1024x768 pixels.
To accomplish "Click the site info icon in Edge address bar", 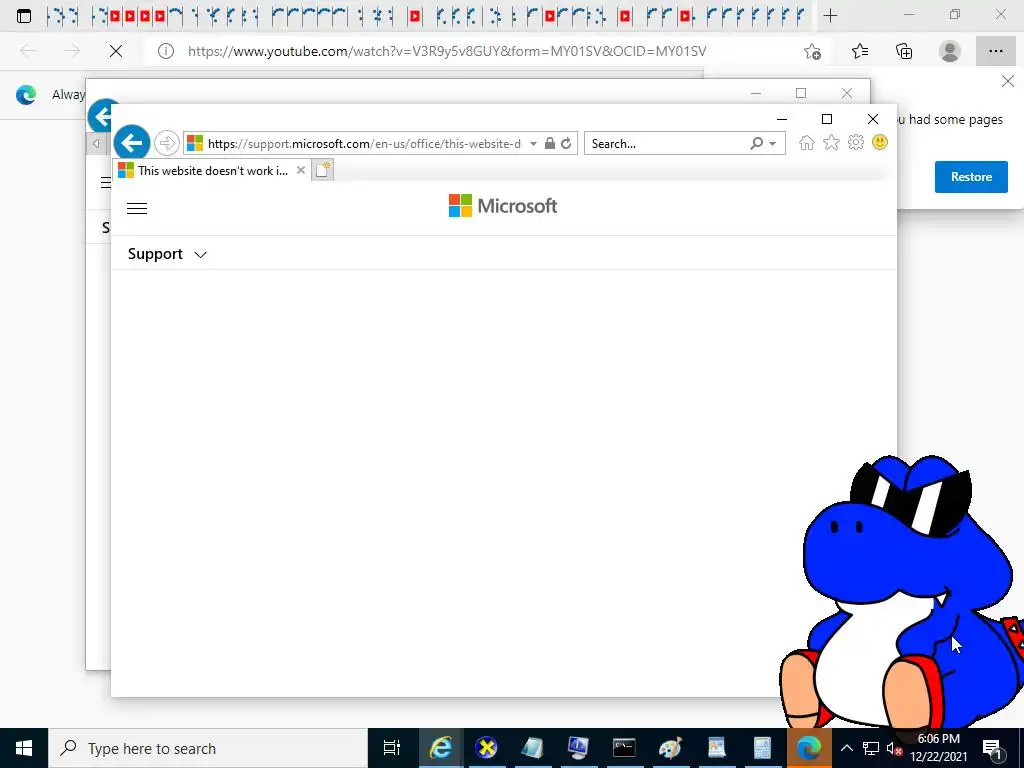I will pos(166,51).
